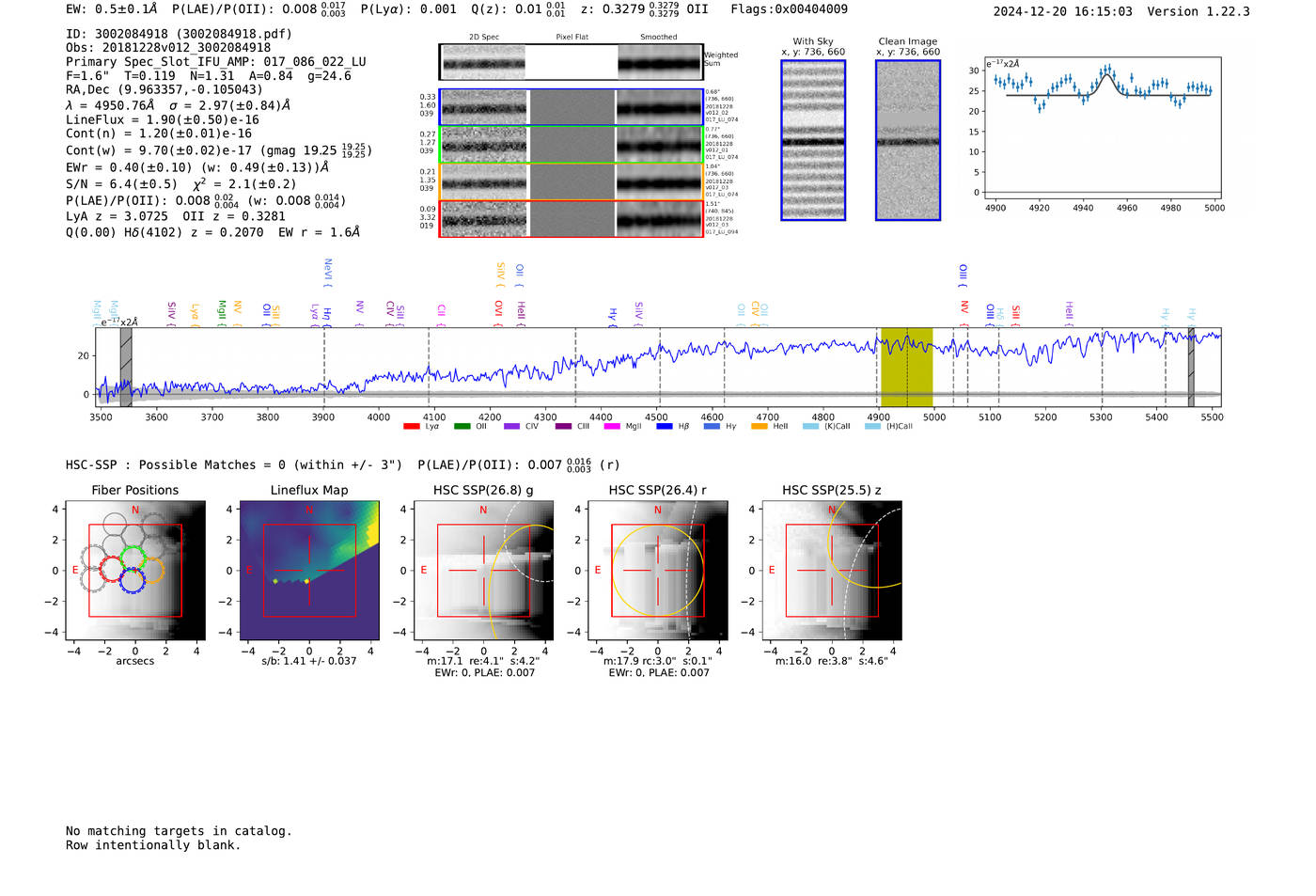The image size is (1316, 896).
Task: Open the HSC SSP(26.4) r cutout
Action: 658,571
